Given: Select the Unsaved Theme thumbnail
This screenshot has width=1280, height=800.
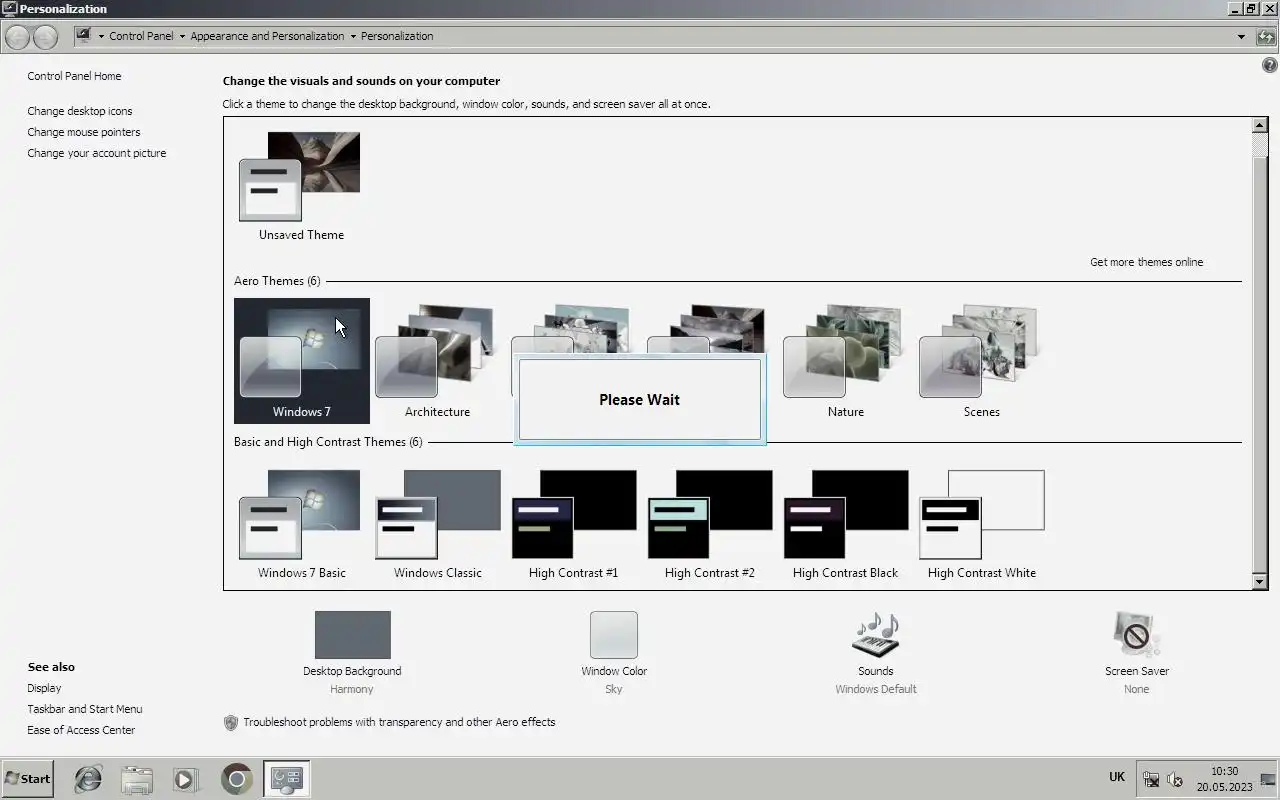Looking at the screenshot, I should pos(301,187).
